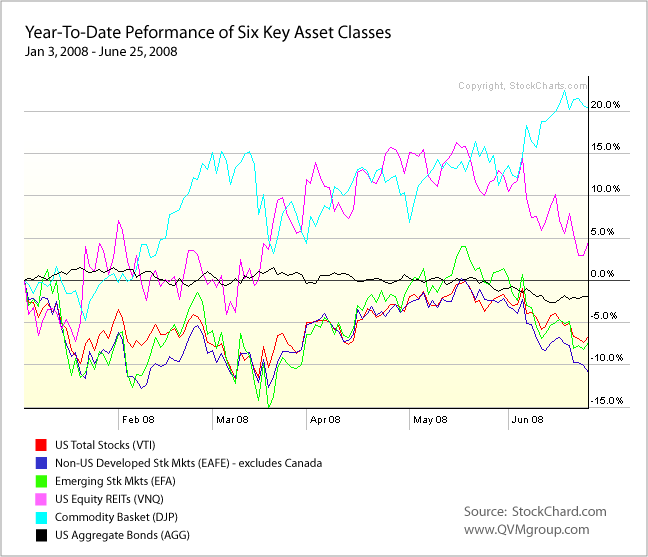Click the 20.0% y-axis label
This screenshot has height=557, width=648.
pyautogui.click(x=607, y=104)
